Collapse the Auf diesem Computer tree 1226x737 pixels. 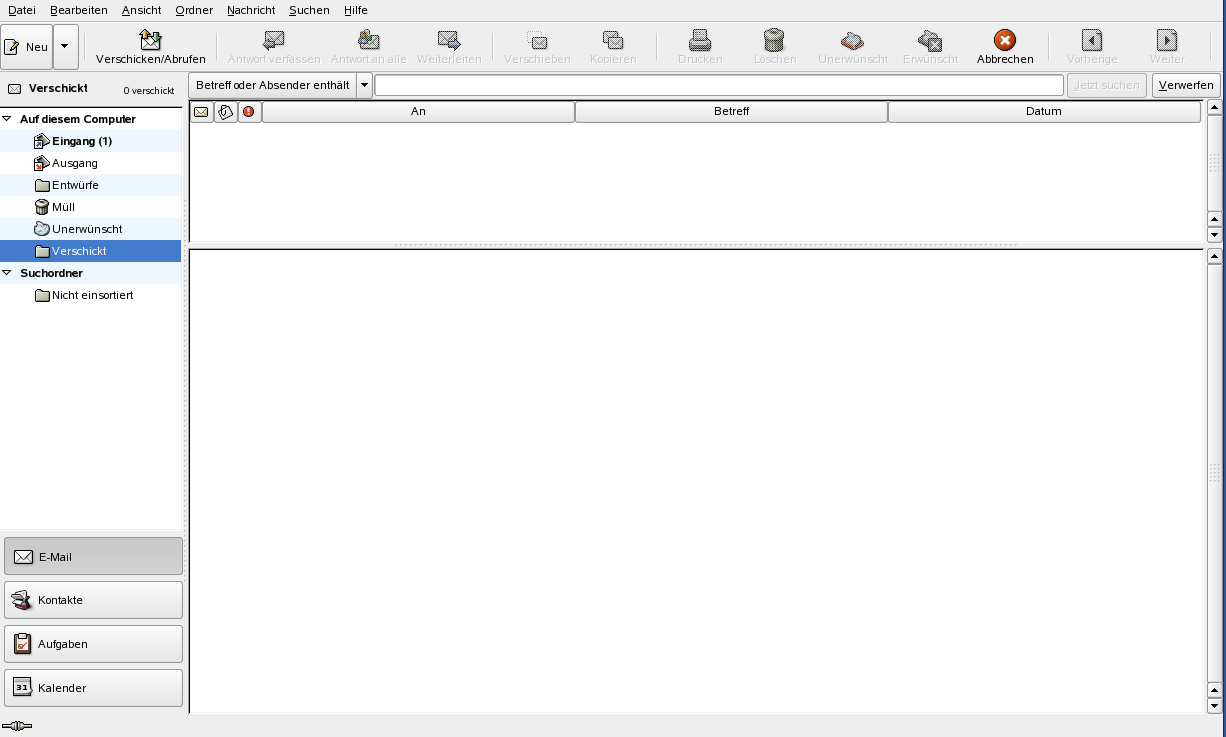click(x=8, y=119)
